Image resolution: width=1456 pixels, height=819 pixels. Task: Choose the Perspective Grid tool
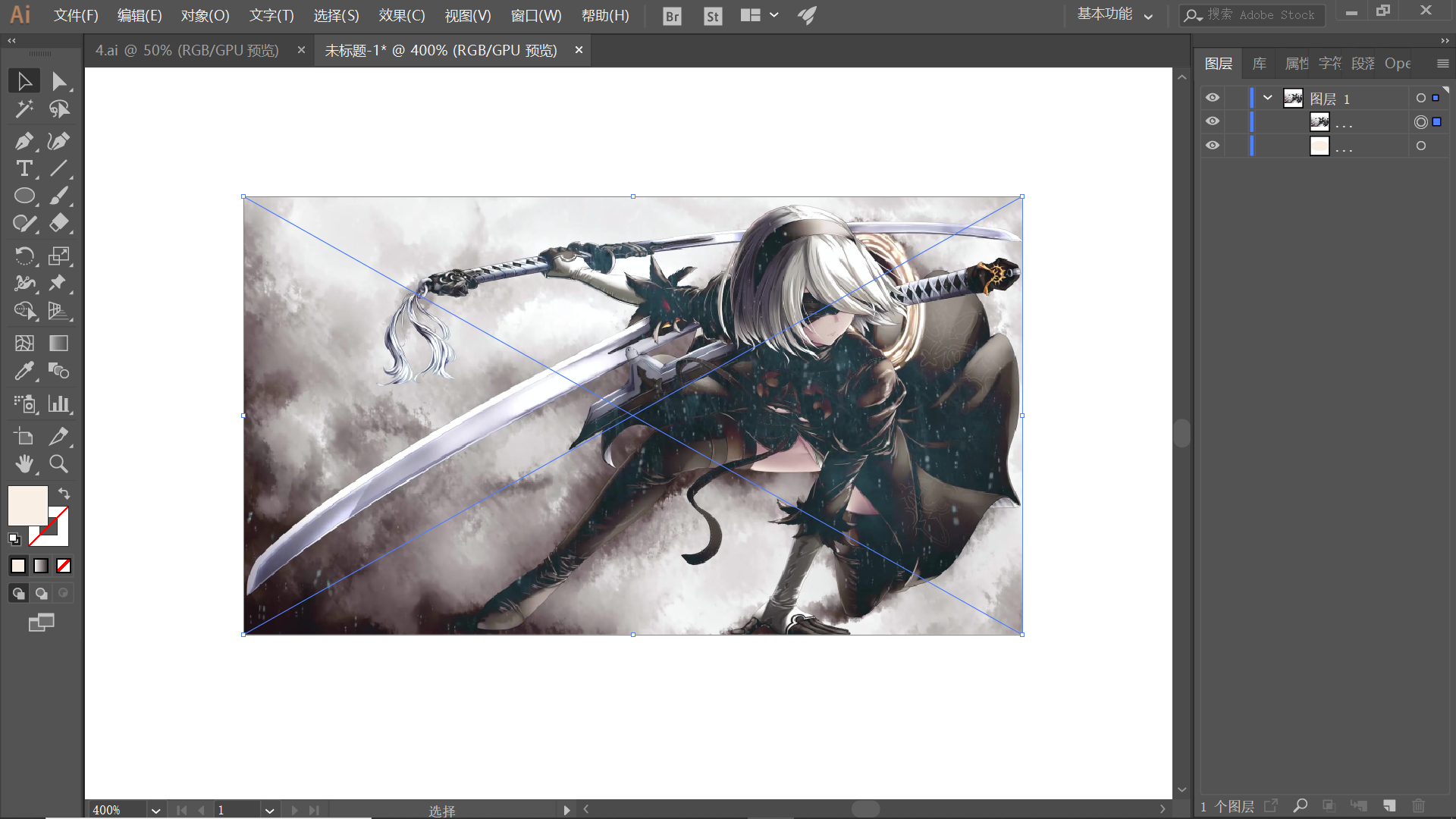tap(59, 310)
